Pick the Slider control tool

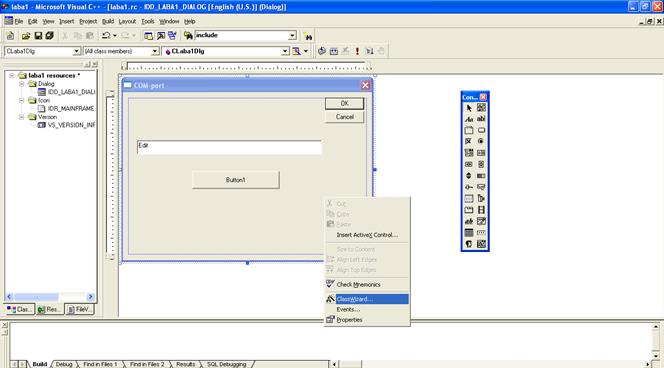coord(469,187)
